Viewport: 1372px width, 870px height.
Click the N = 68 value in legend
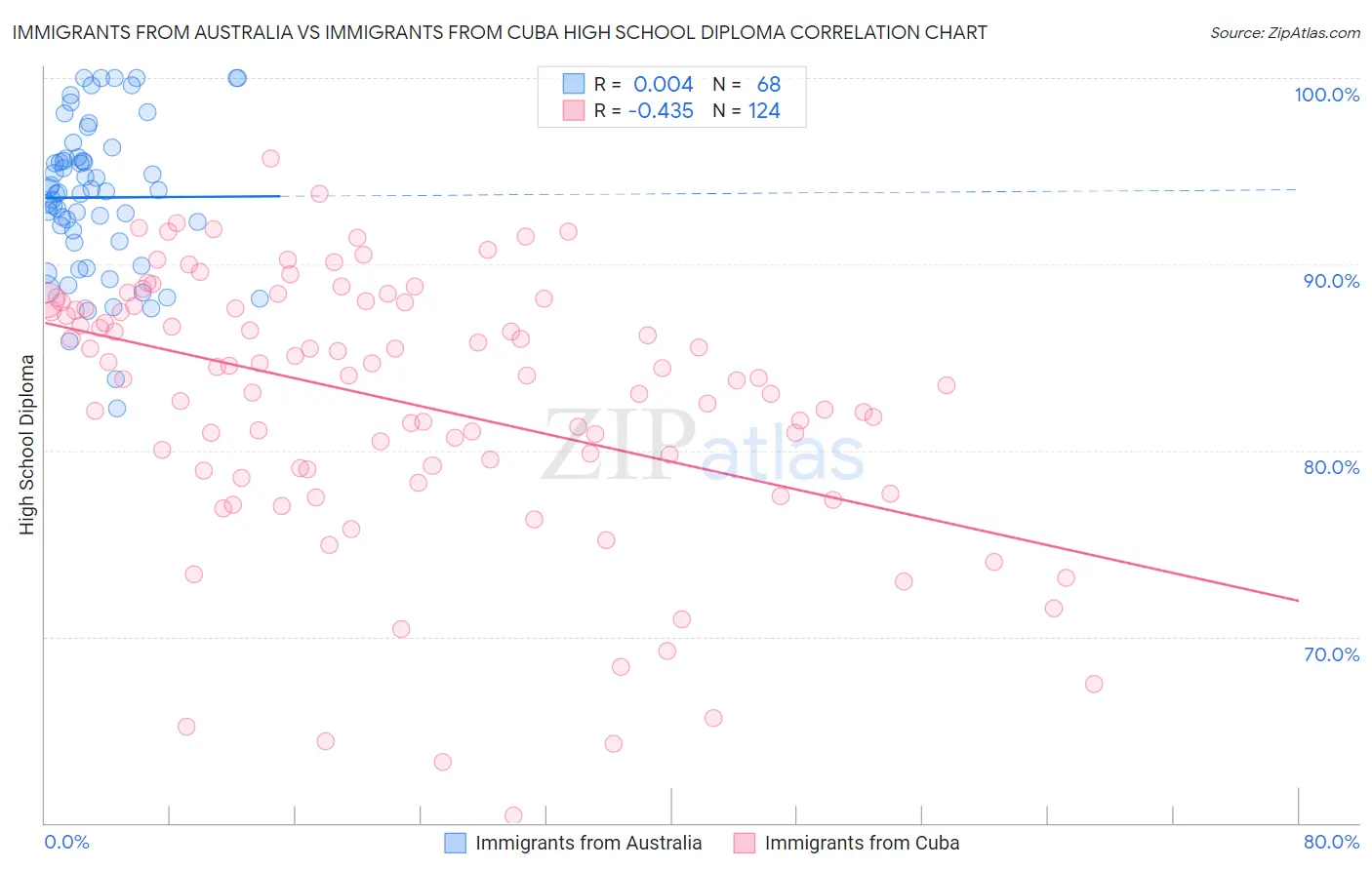coord(747,84)
